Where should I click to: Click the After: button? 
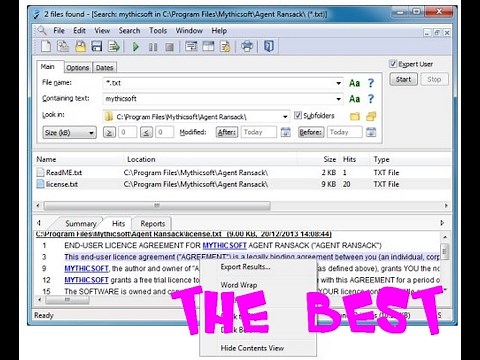(227, 132)
